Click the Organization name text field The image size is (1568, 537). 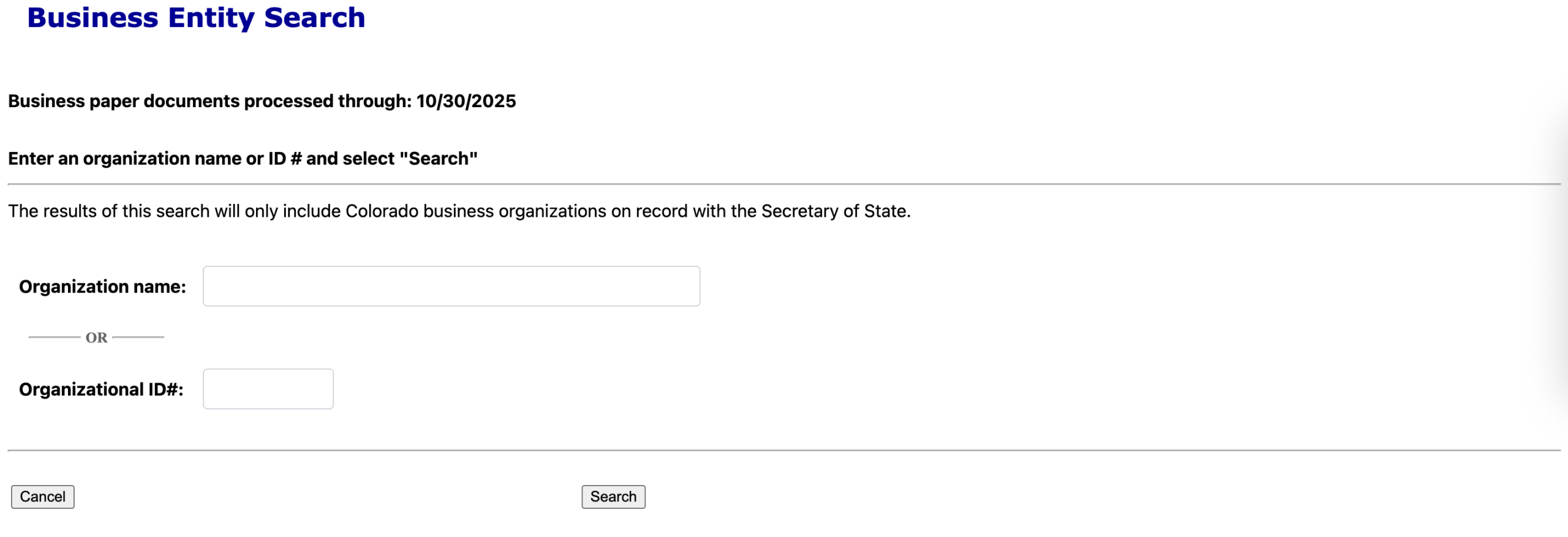tap(451, 286)
